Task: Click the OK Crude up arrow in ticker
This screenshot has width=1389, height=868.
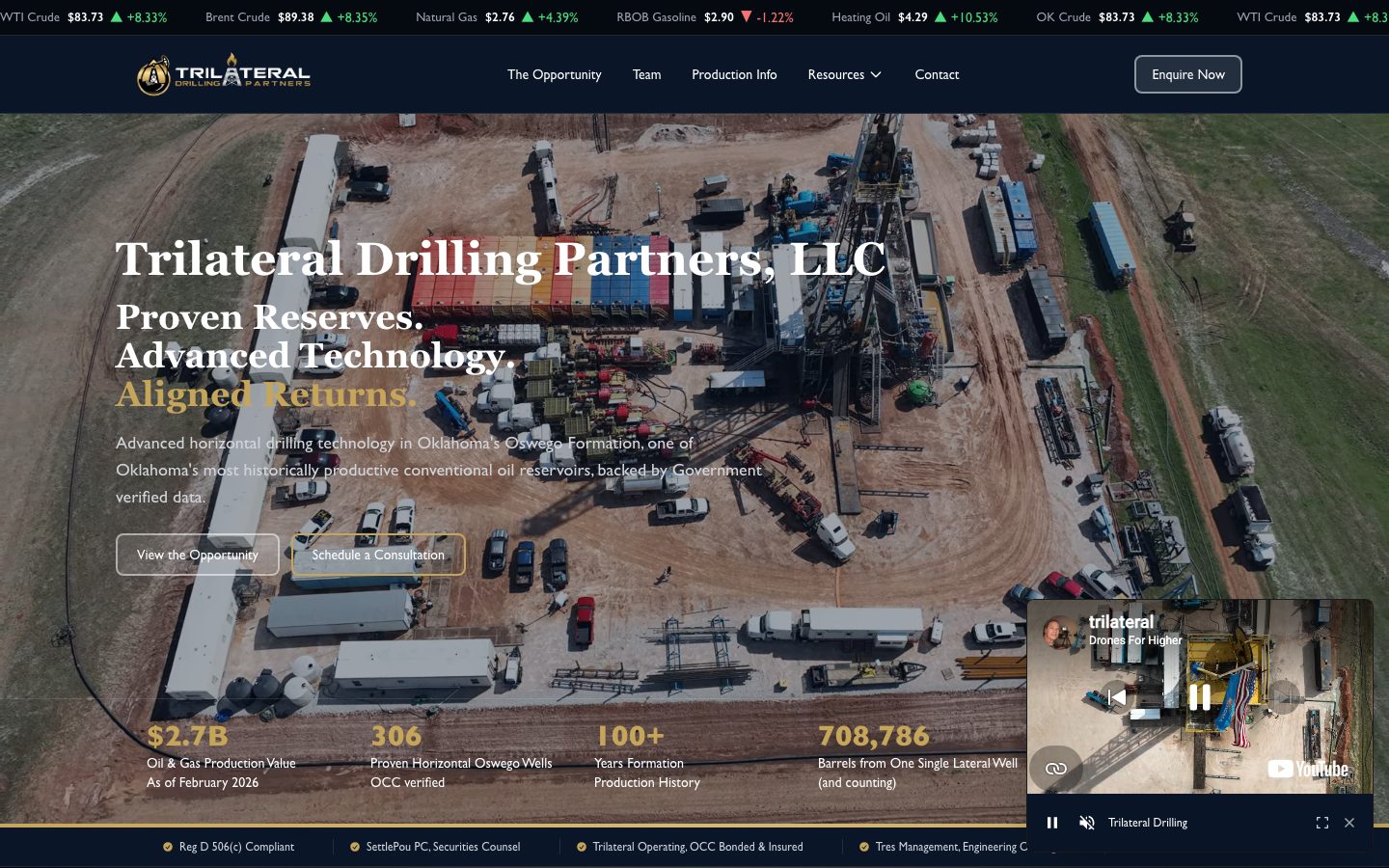Action: click(x=1147, y=17)
